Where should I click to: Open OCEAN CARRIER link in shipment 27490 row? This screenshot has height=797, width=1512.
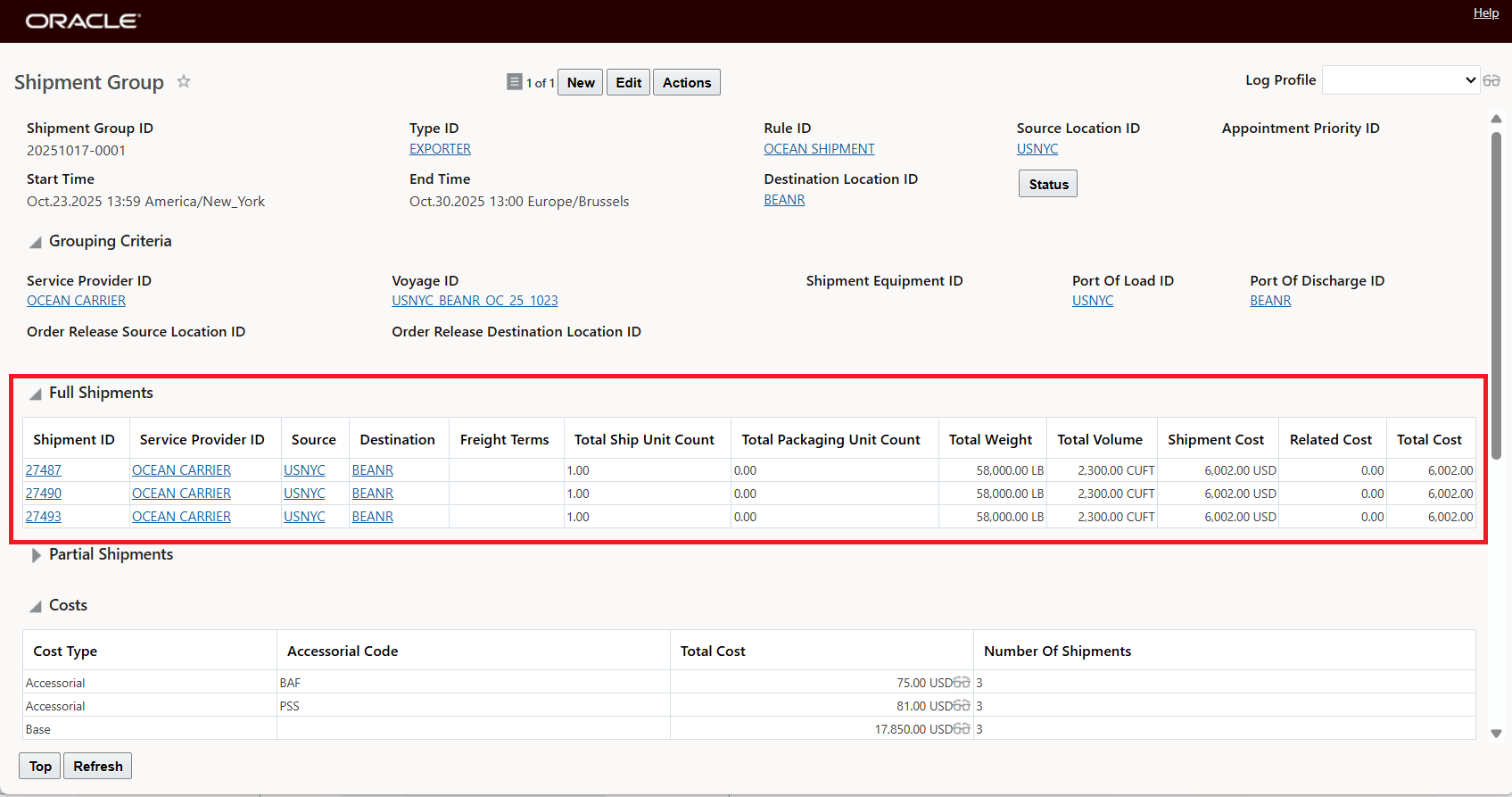181,494
